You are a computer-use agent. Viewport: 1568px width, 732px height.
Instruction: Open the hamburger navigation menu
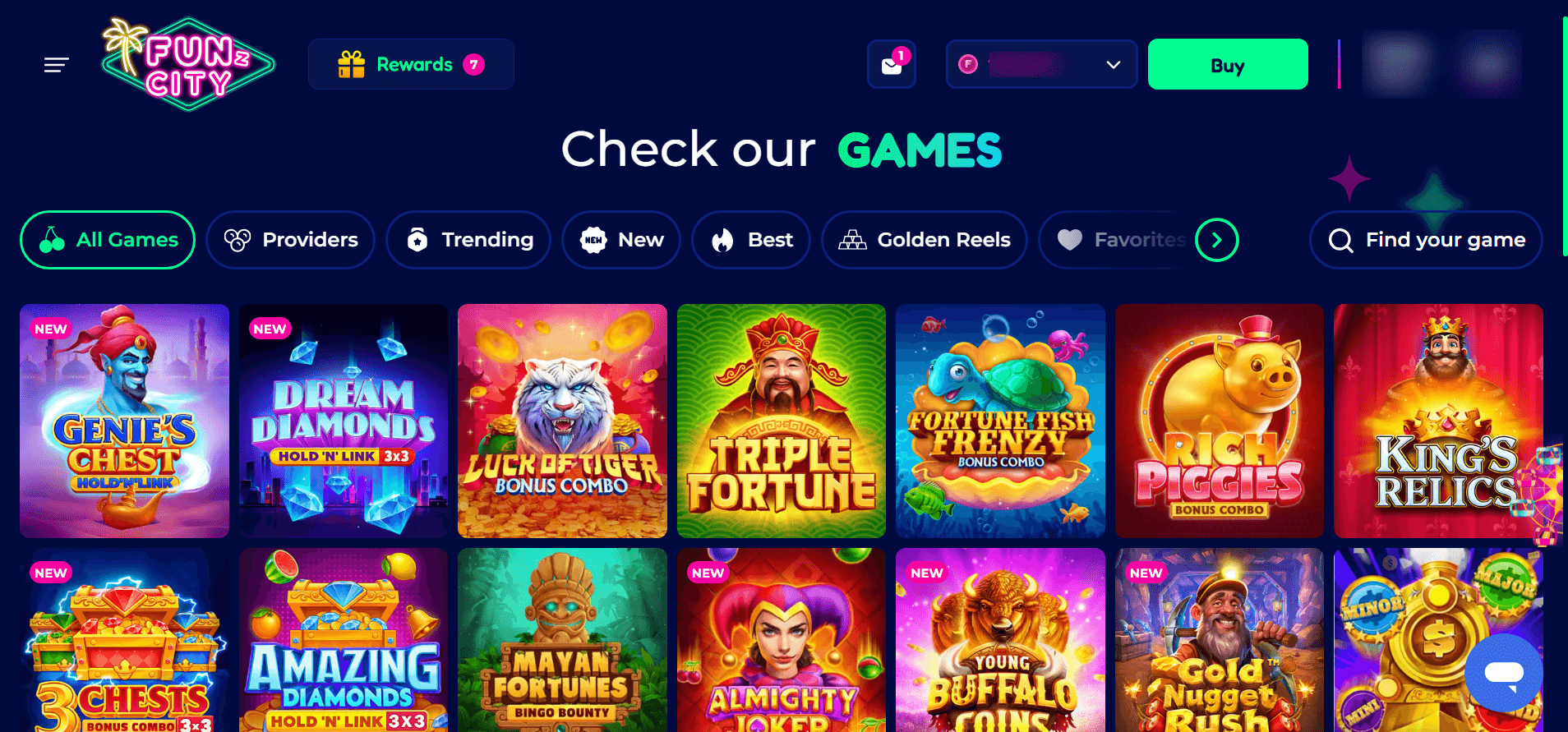[56, 65]
